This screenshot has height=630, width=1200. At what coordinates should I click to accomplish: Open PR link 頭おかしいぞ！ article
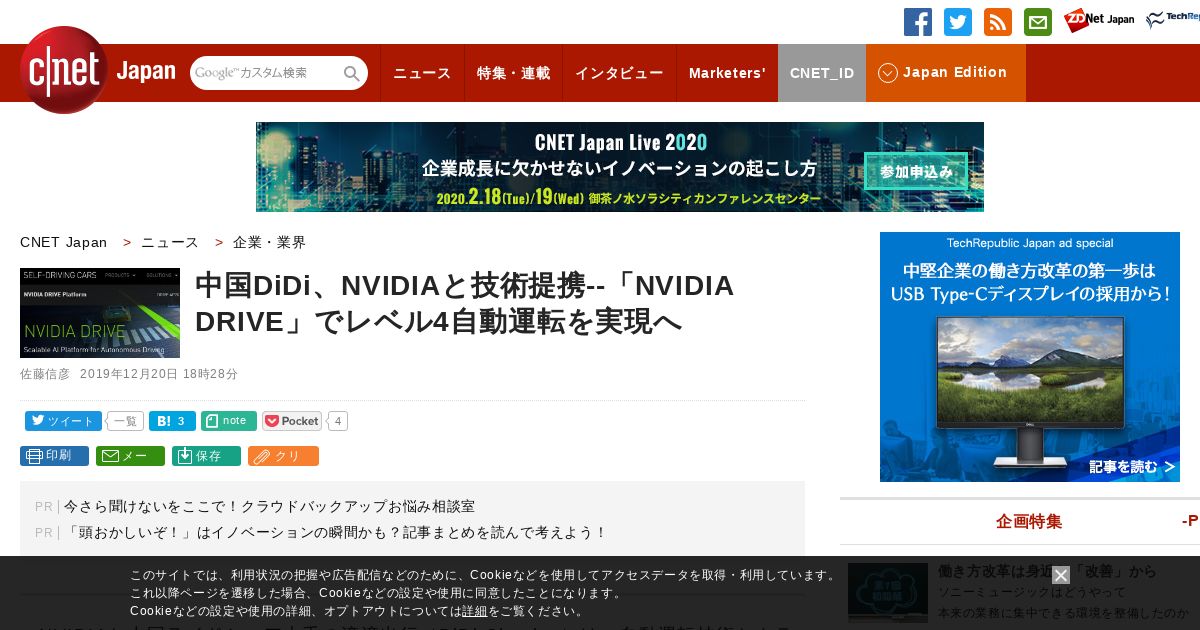tap(336, 533)
